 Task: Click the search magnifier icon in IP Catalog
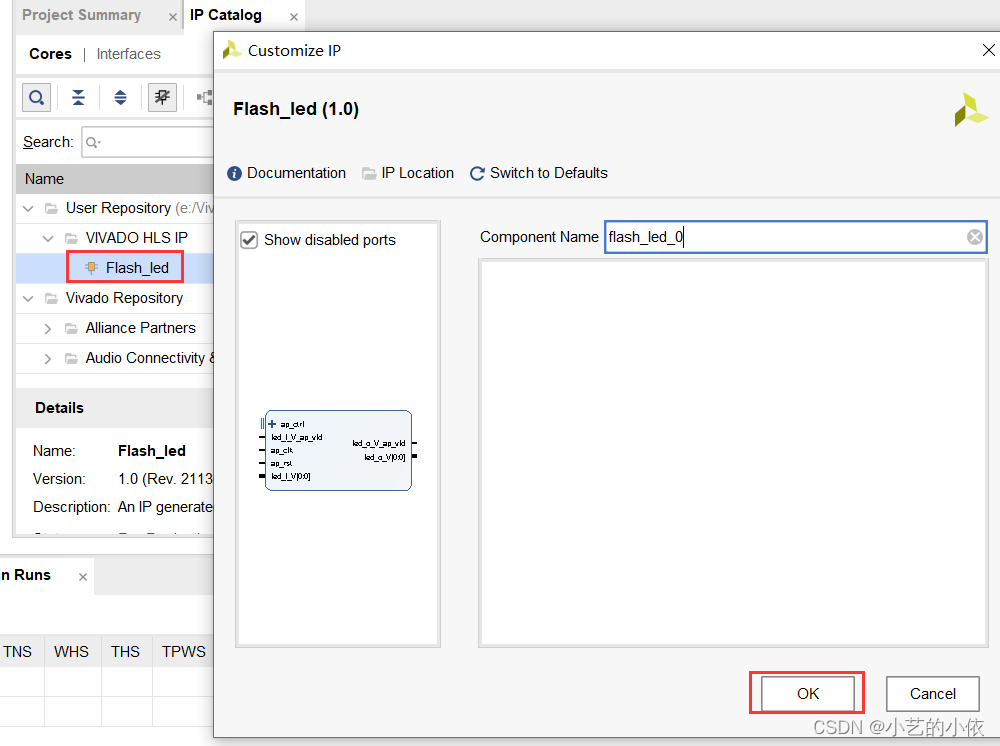(x=36, y=98)
